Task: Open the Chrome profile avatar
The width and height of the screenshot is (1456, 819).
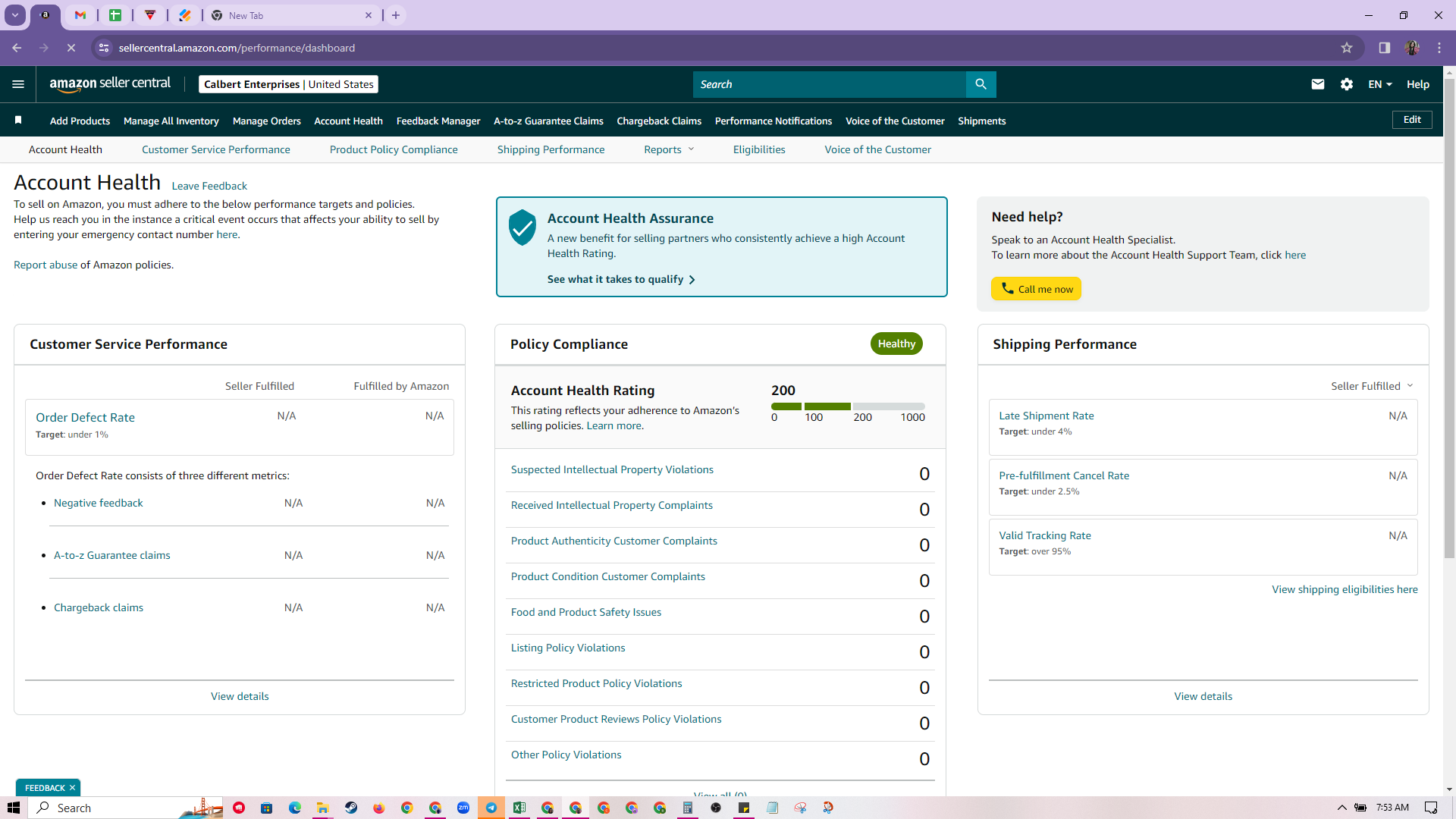Action: (x=1412, y=48)
